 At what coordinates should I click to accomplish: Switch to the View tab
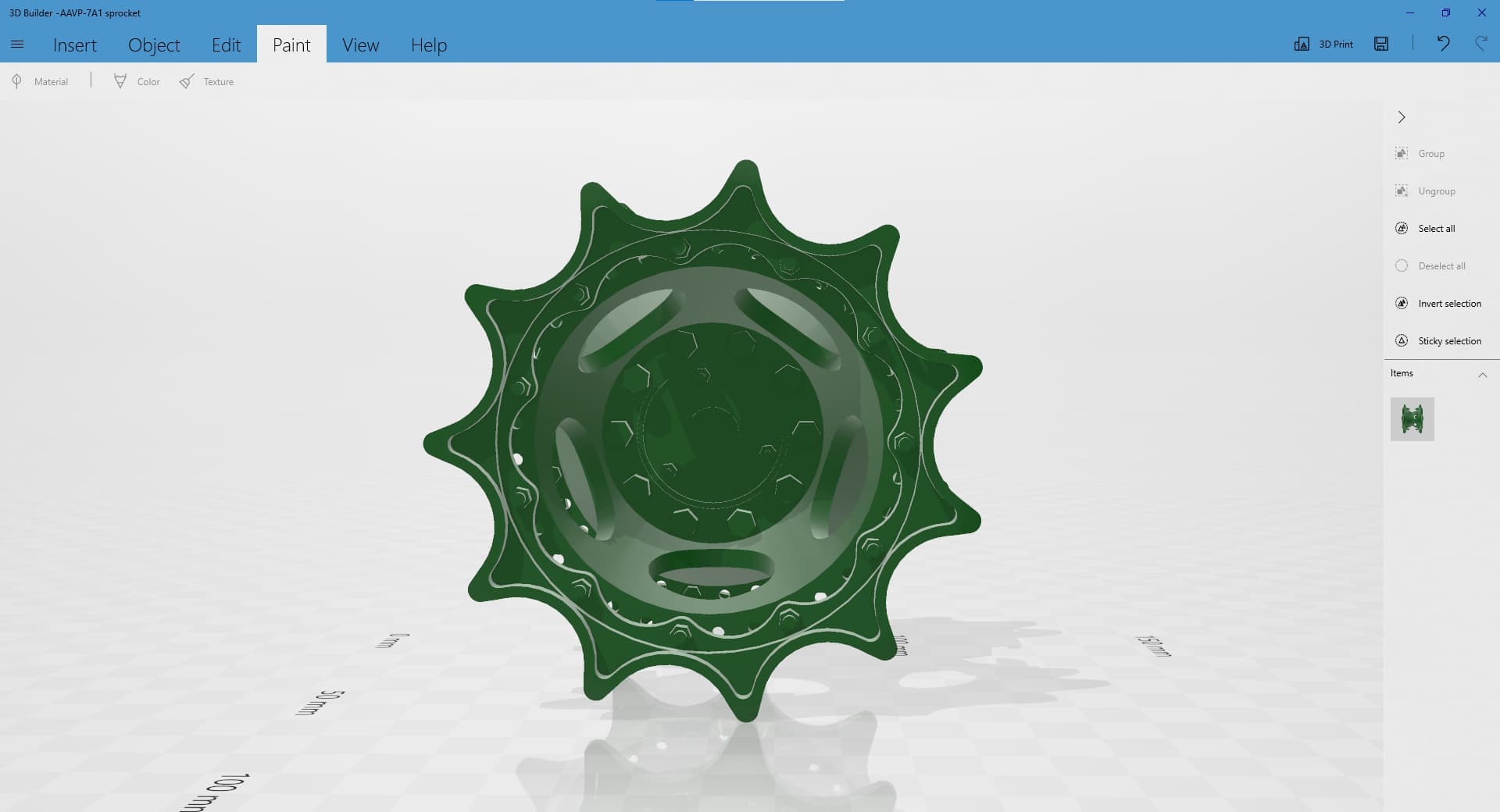point(360,45)
